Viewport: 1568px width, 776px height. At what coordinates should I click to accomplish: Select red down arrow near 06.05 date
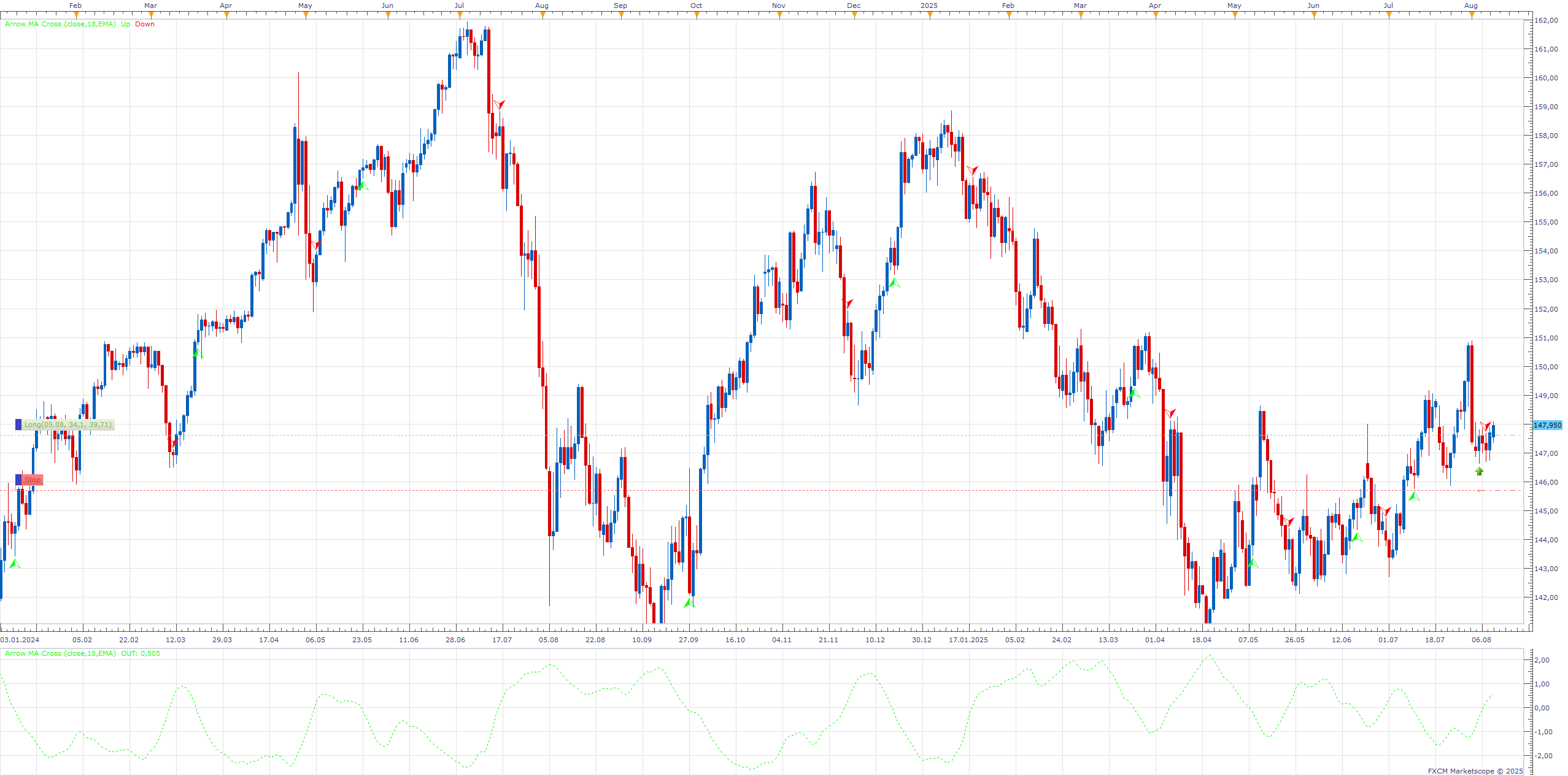coord(317,245)
